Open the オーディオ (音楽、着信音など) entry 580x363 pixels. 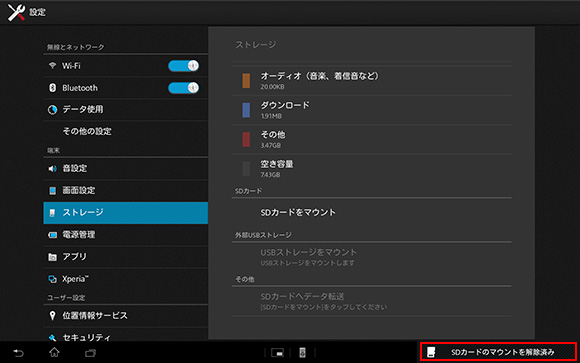(x=372, y=81)
